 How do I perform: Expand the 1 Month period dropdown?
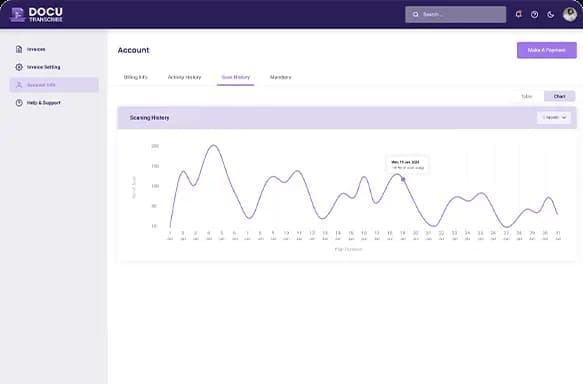(x=554, y=117)
